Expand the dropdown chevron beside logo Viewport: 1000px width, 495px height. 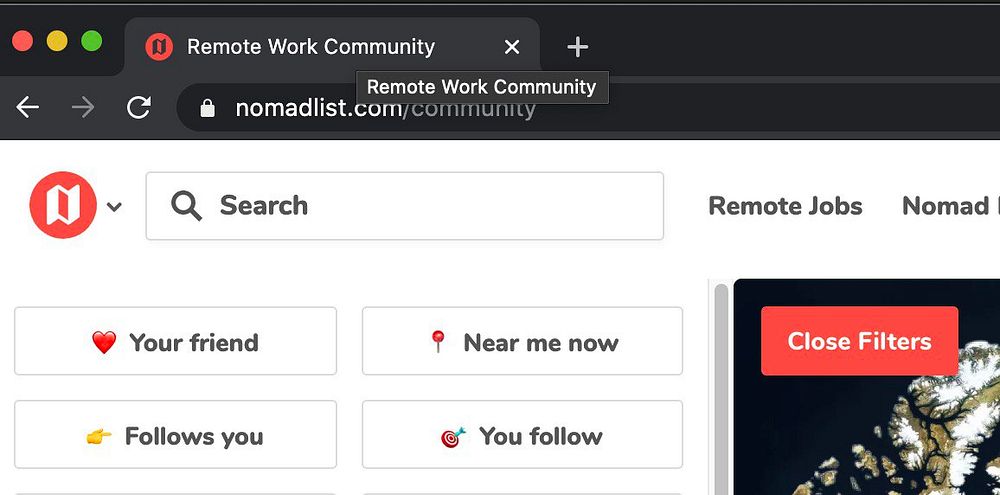click(114, 206)
